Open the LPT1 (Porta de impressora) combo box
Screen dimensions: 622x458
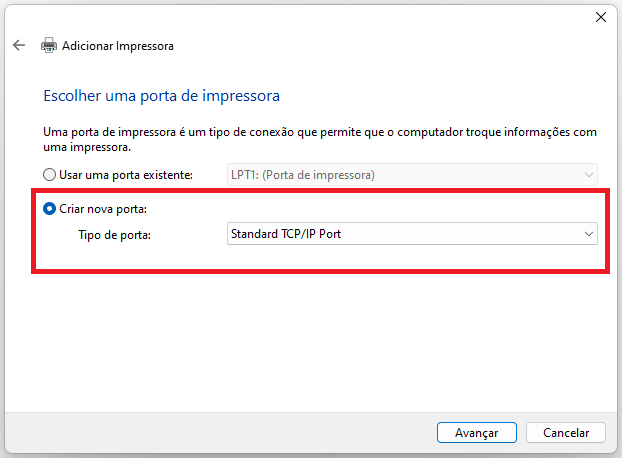[412, 174]
